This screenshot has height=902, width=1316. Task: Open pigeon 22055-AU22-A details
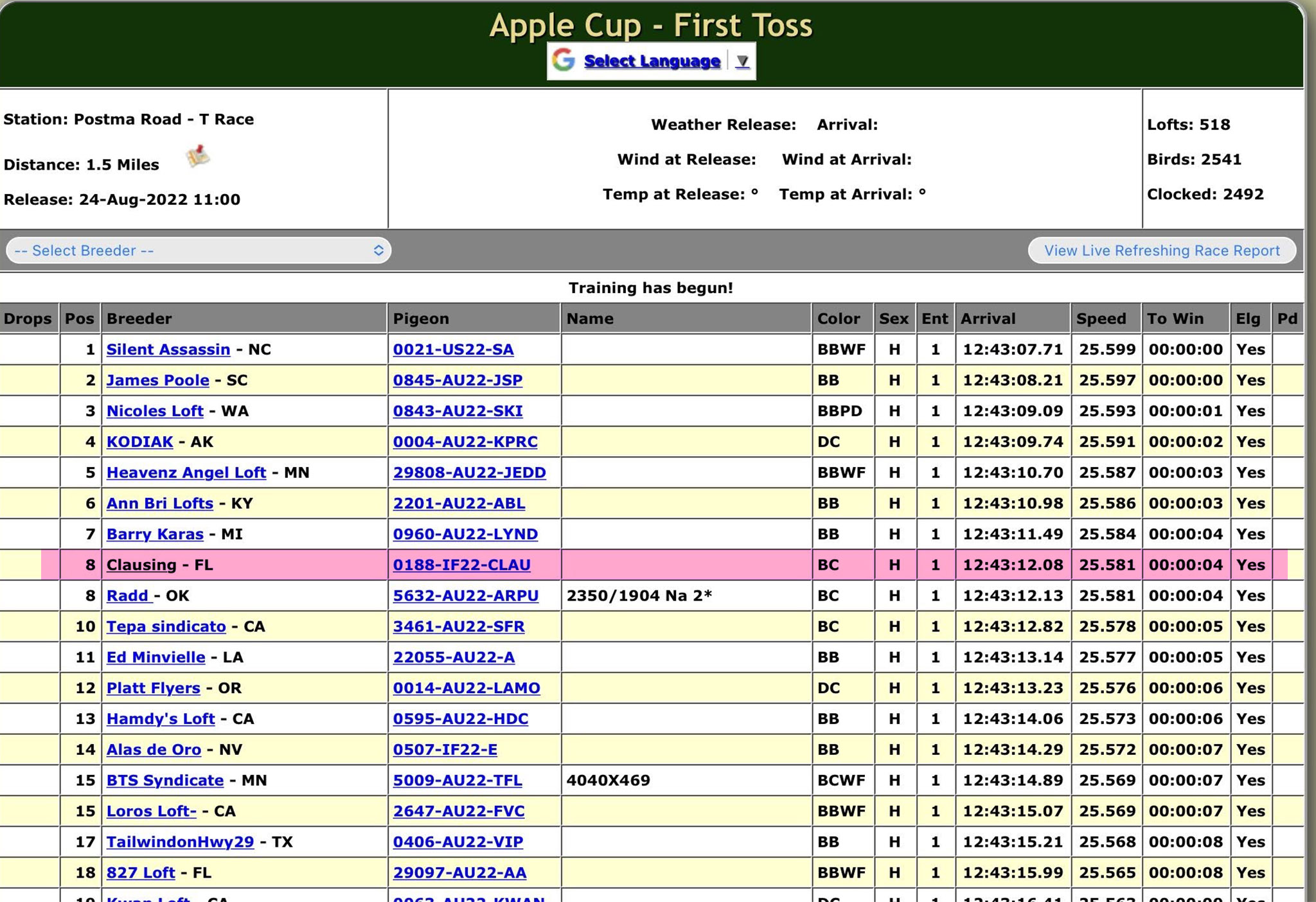tap(454, 658)
